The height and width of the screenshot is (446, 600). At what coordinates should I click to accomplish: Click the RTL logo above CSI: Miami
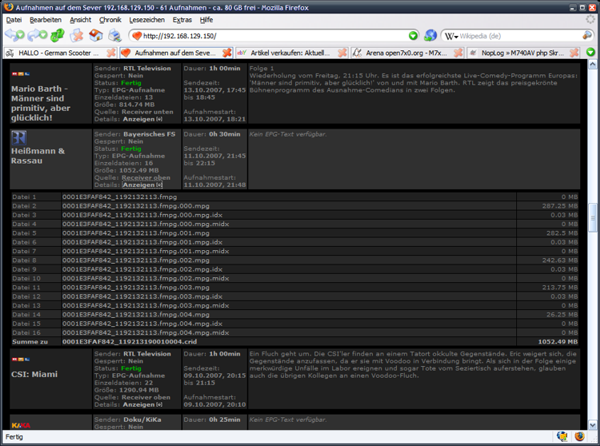click(x=21, y=359)
